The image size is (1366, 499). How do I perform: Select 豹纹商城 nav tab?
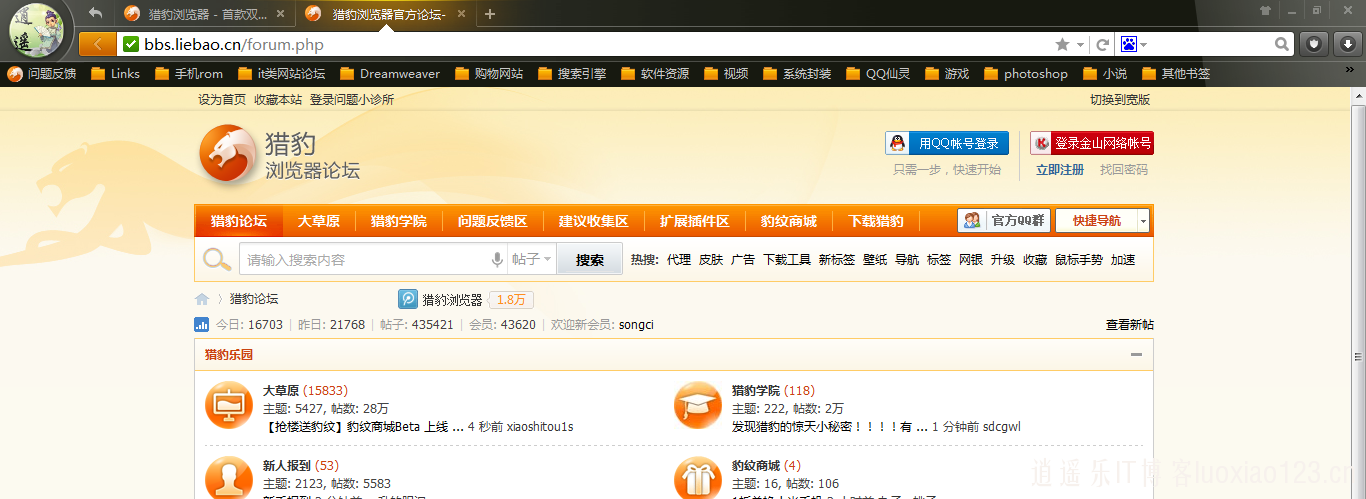click(x=789, y=221)
